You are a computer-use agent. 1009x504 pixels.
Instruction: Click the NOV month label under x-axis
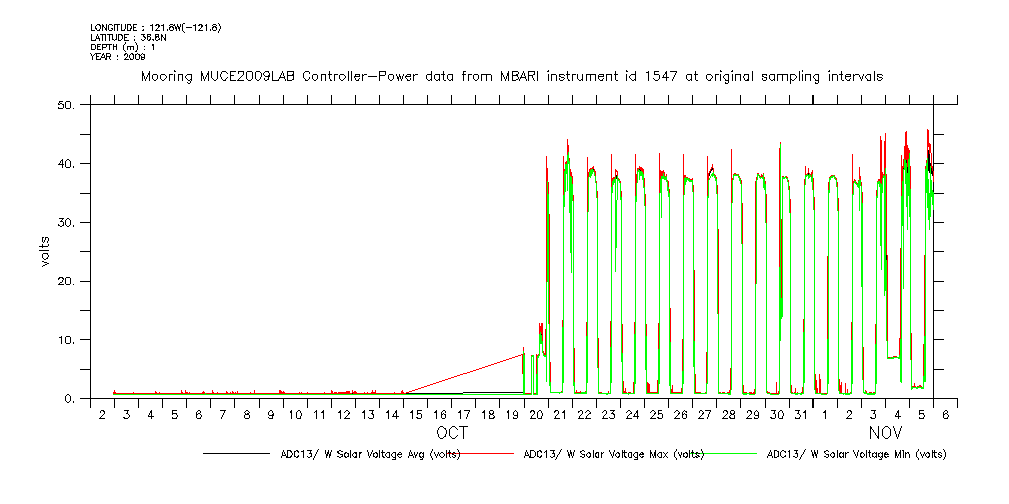pos(885,433)
